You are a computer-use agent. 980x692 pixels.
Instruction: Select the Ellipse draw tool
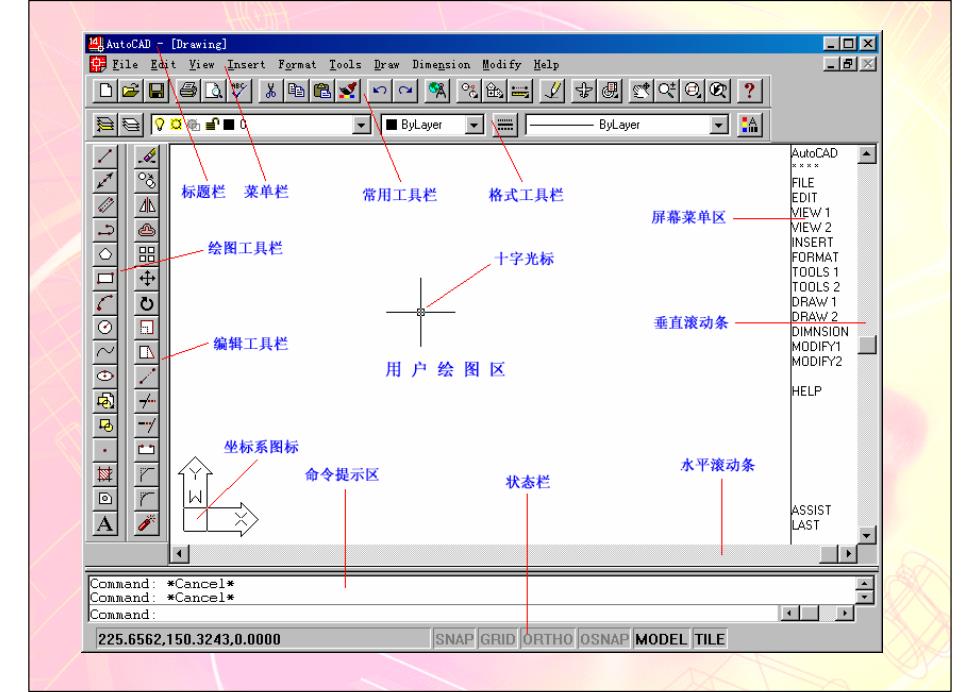click(105, 376)
